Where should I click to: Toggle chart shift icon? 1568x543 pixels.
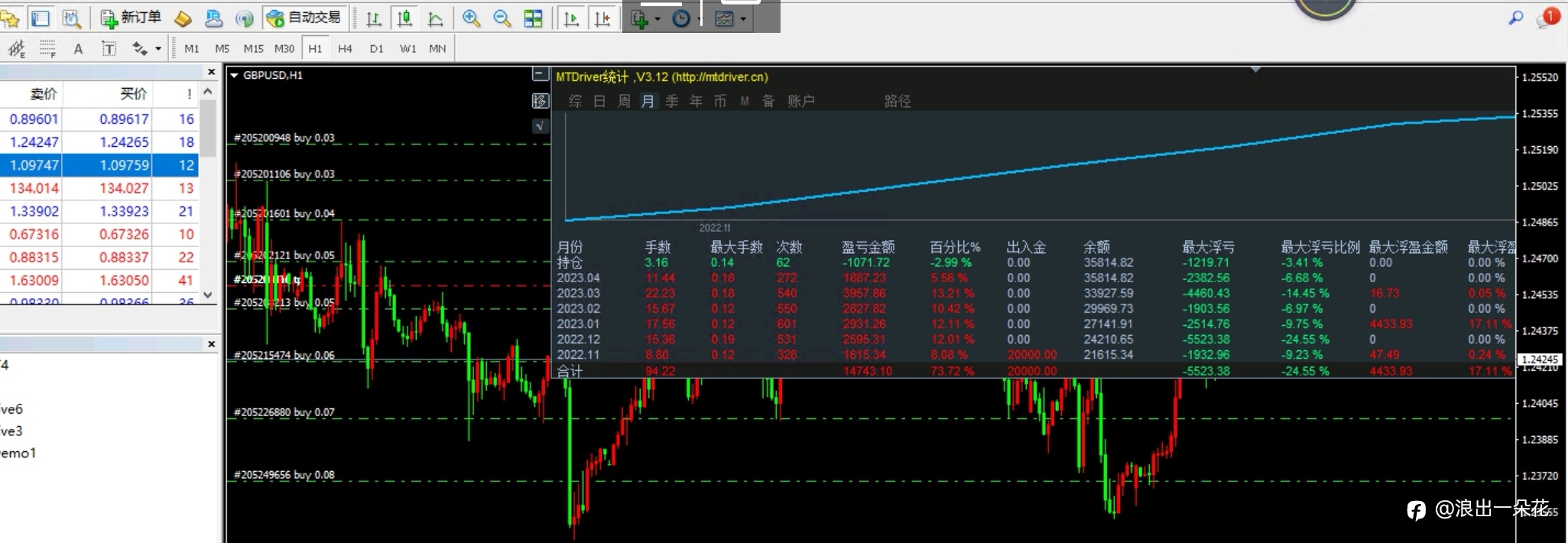coord(602,18)
